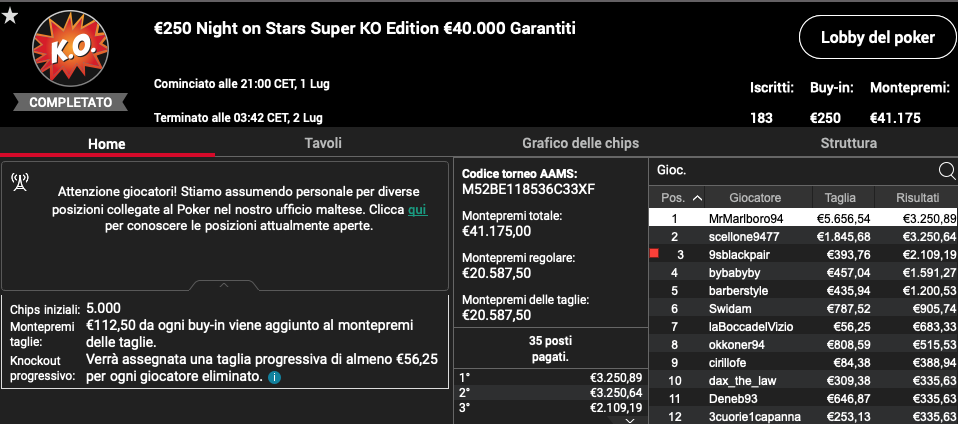Click the Lobby del poker button
The height and width of the screenshot is (424, 958).
pyautogui.click(x=877, y=38)
